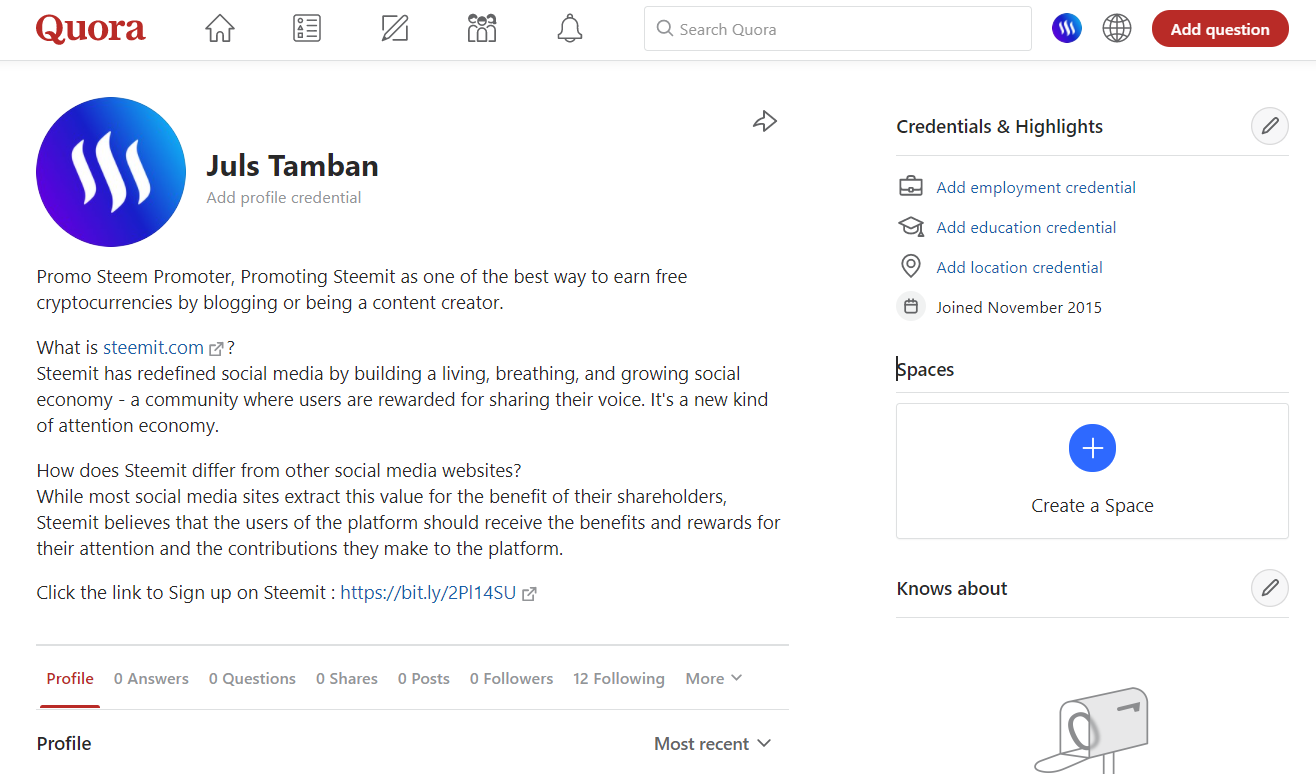Viewport: 1316px width, 774px height.
Task: Click Add location credential
Action: coord(1019,267)
